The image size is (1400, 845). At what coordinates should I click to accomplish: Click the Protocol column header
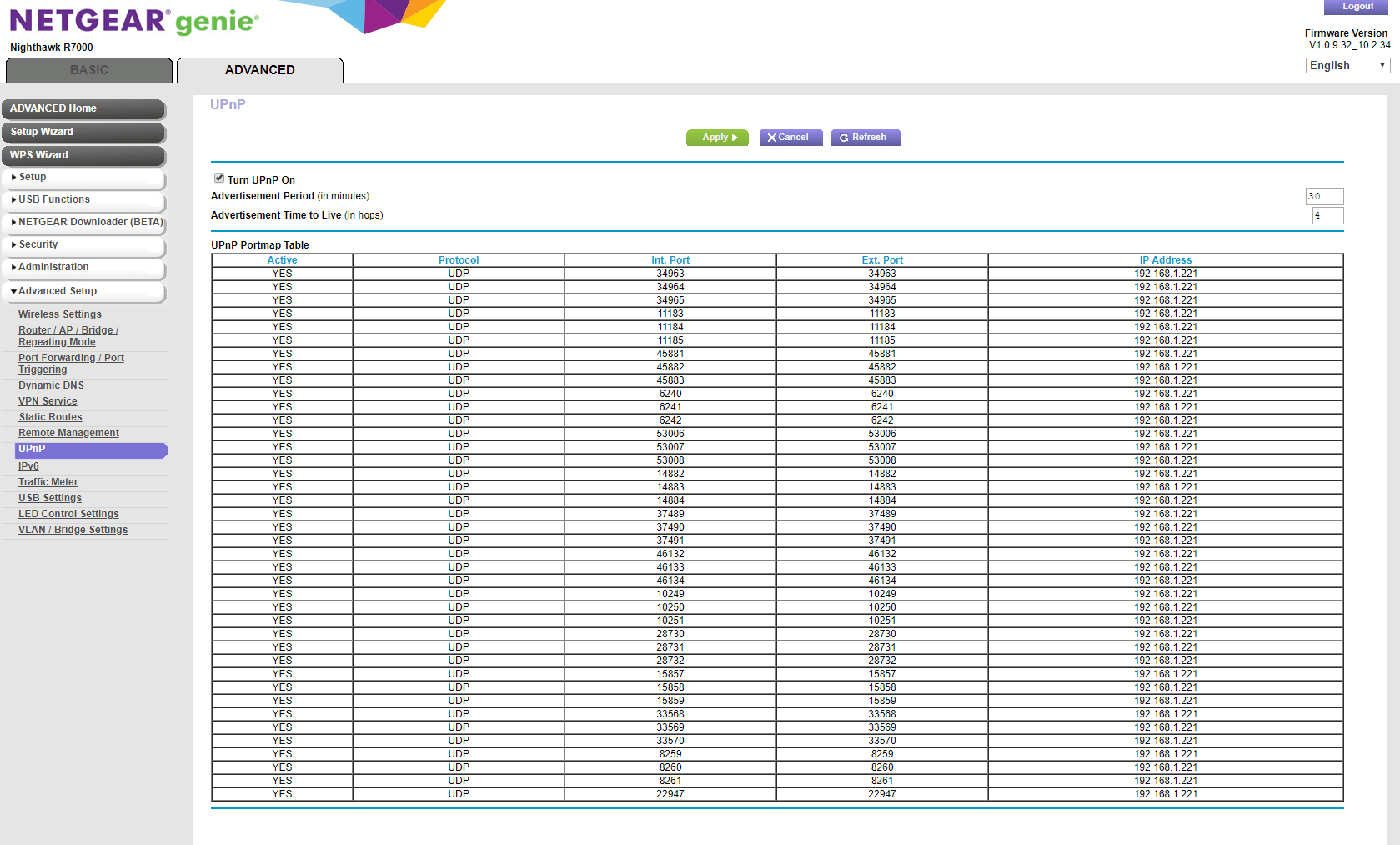pos(459,260)
